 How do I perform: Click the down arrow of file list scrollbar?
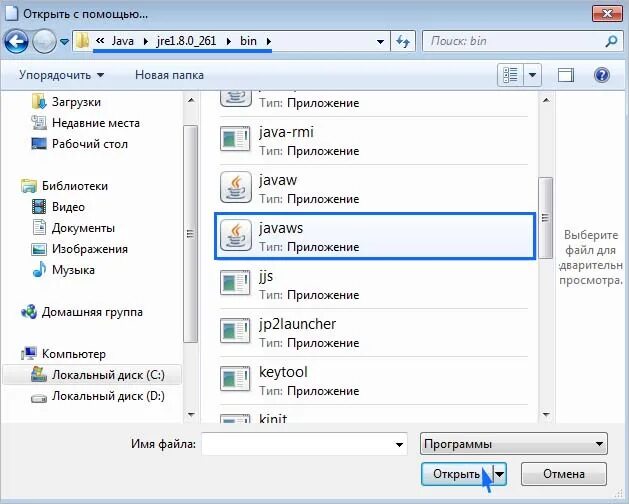[x=546, y=415]
